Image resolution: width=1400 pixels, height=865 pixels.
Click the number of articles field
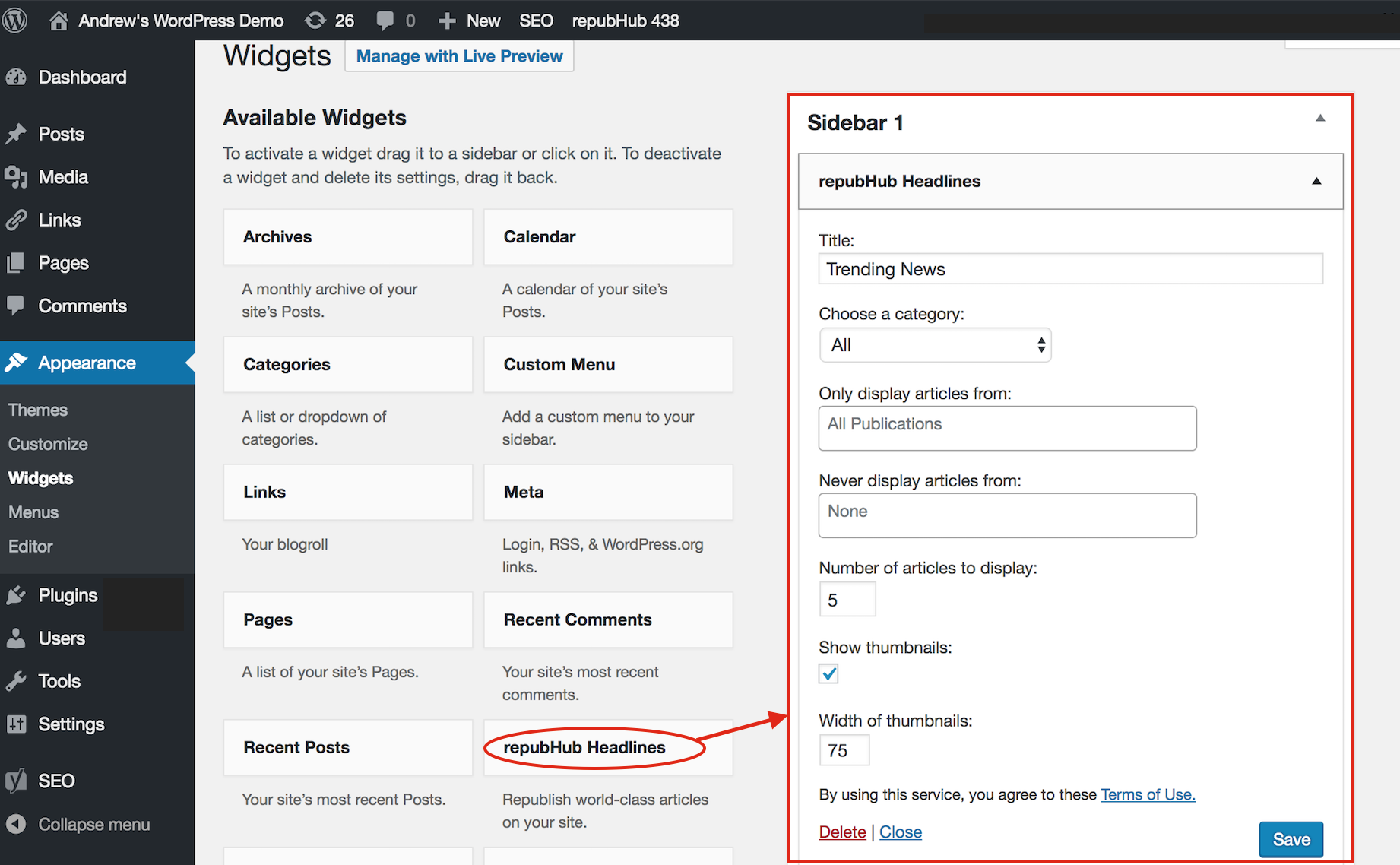tap(847, 600)
